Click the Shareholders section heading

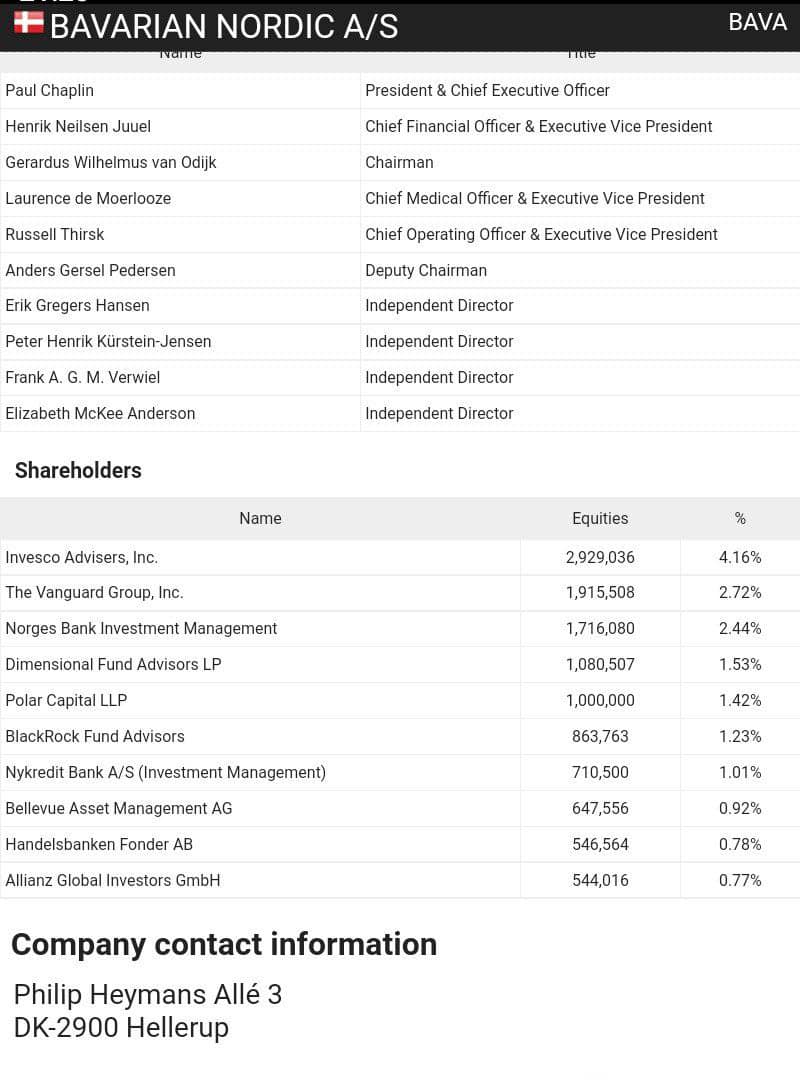78,470
